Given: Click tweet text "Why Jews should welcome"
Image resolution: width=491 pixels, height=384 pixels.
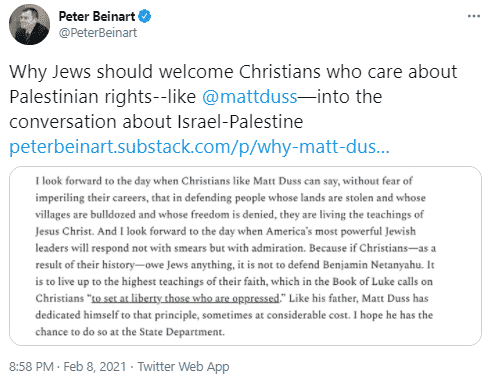Looking at the screenshot, I should [x=122, y=72].
